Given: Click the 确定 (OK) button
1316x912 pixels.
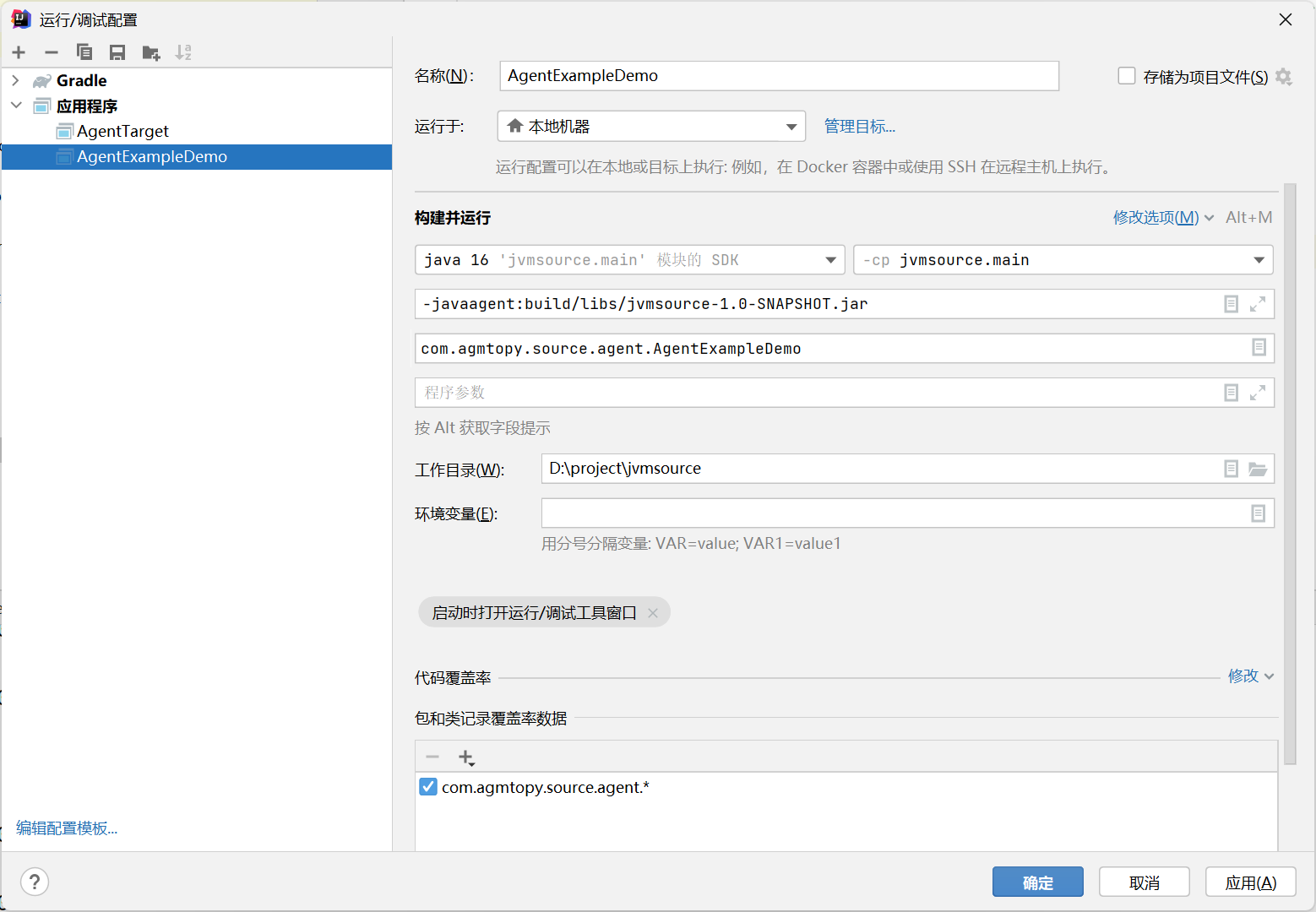Looking at the screenshot, I should click(1037, 882).
